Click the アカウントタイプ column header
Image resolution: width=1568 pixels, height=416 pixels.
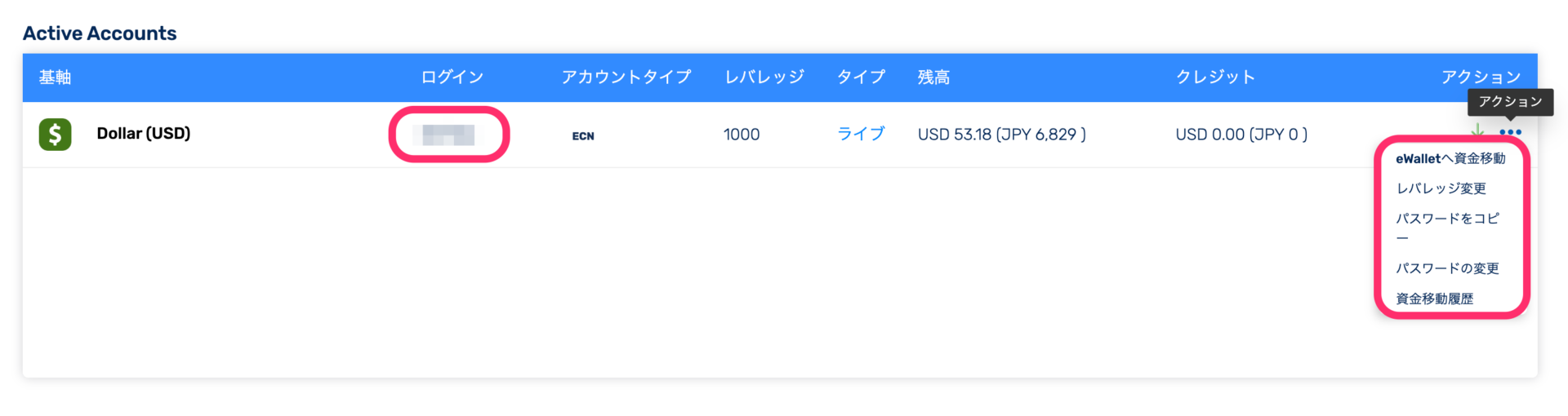click(626, 77)
